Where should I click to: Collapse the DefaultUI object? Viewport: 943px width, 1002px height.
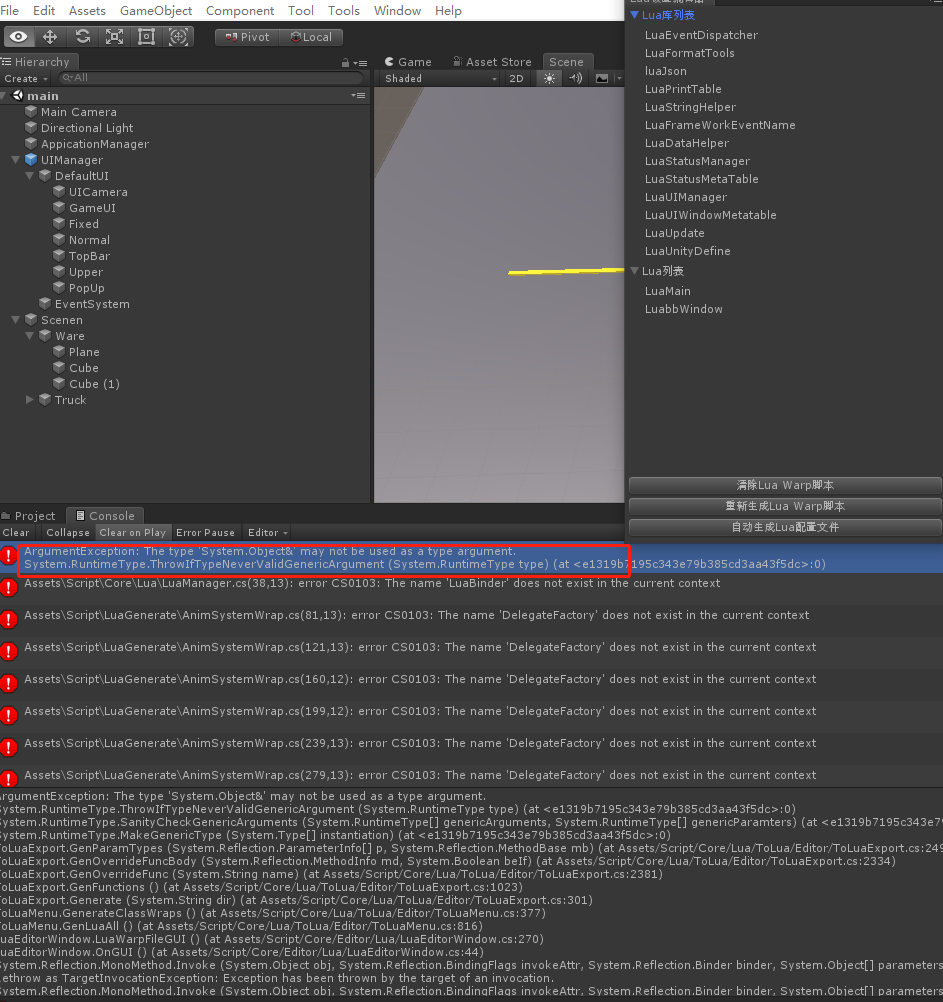pos(29,176)
